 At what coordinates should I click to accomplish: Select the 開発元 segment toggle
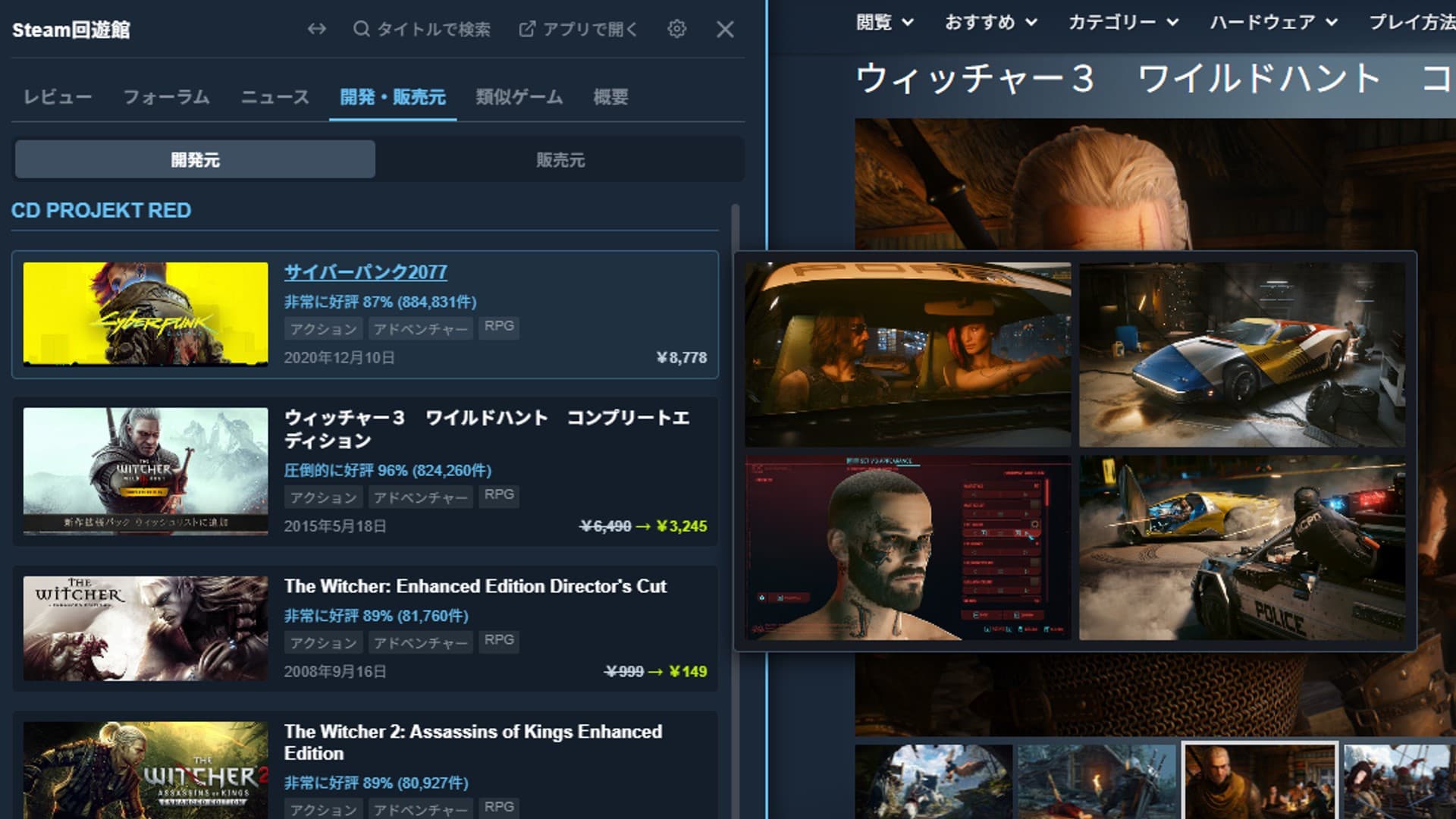tap(195, 159)
